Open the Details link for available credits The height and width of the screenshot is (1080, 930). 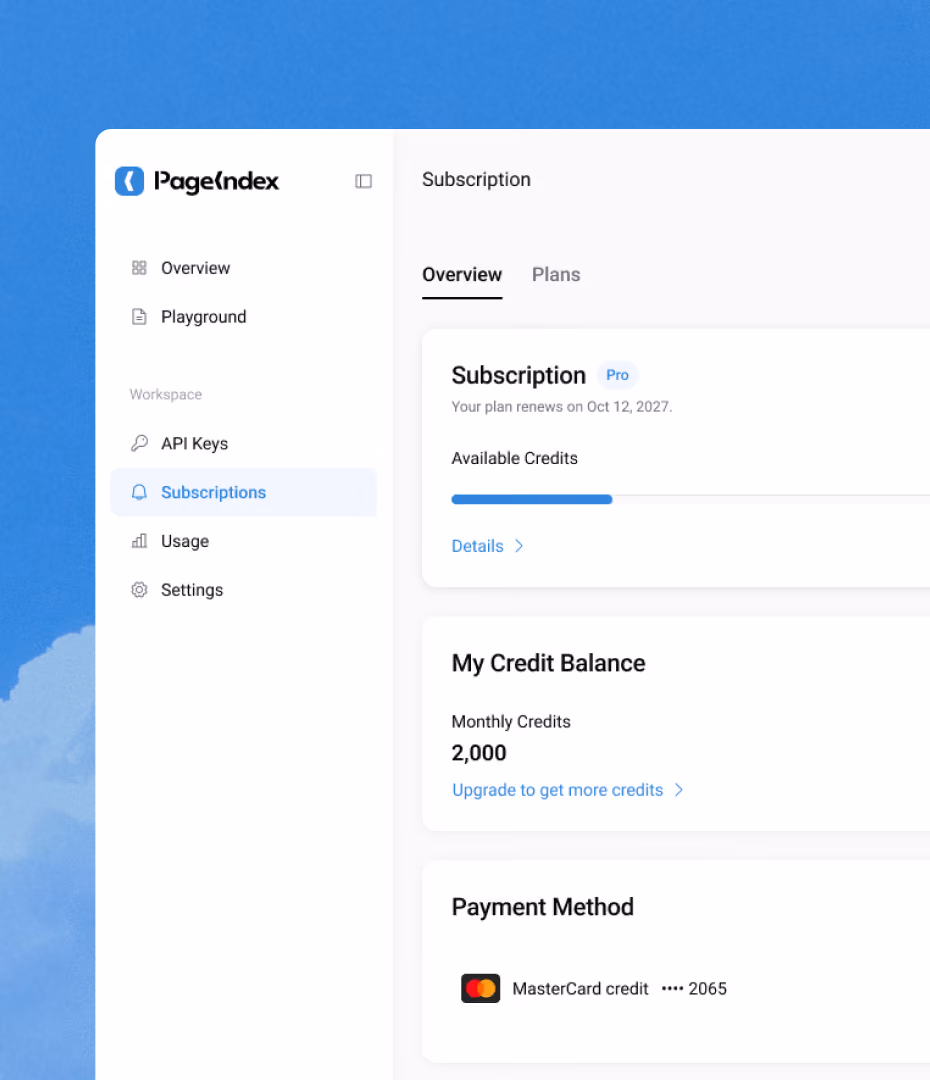pyautogui.click(x=477, y=546)
